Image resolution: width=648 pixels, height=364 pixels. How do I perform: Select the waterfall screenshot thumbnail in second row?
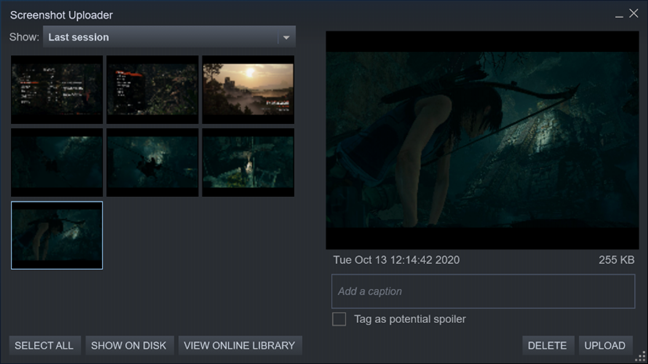(248, 162)
